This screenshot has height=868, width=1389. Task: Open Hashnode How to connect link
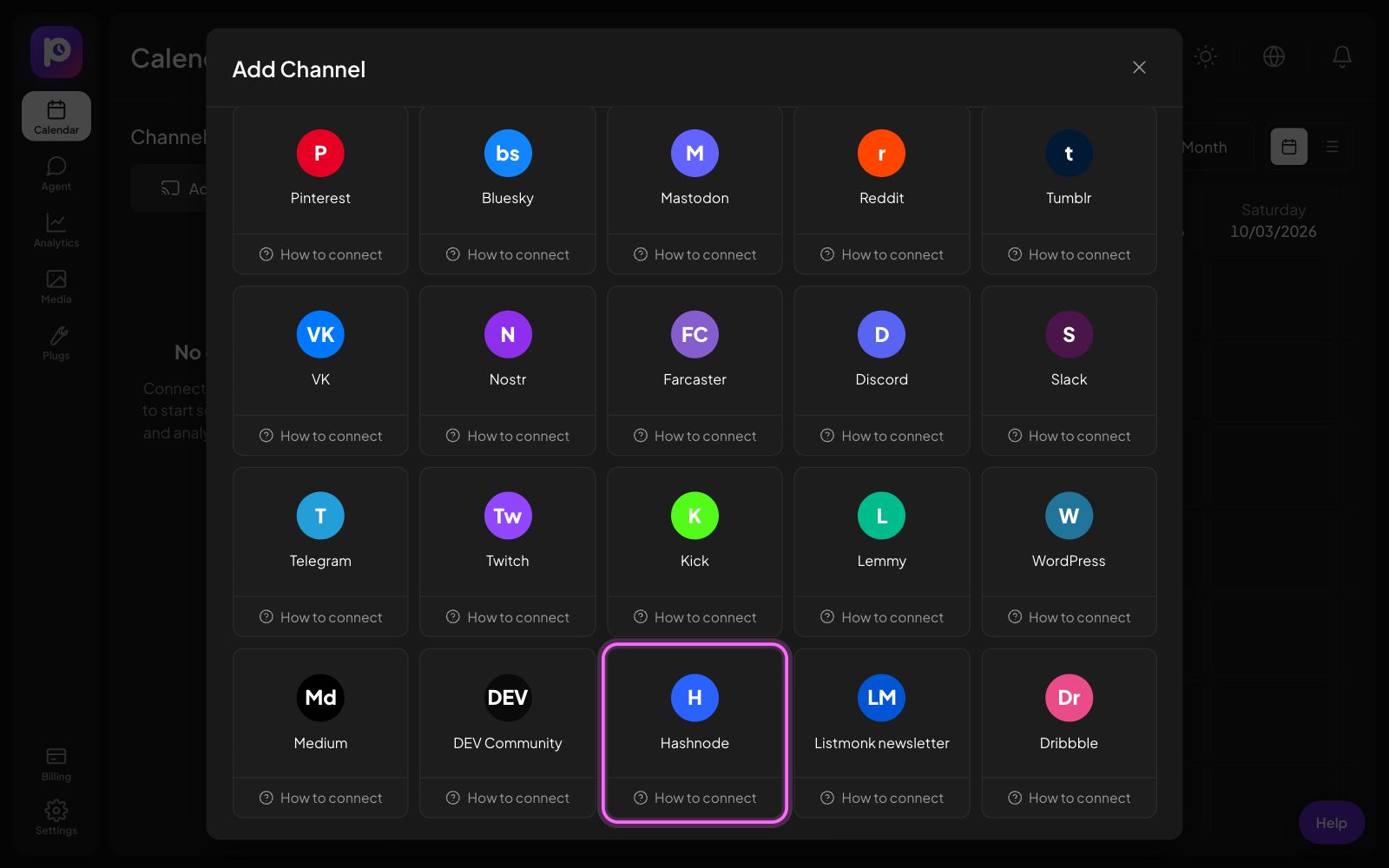[694, 798]
